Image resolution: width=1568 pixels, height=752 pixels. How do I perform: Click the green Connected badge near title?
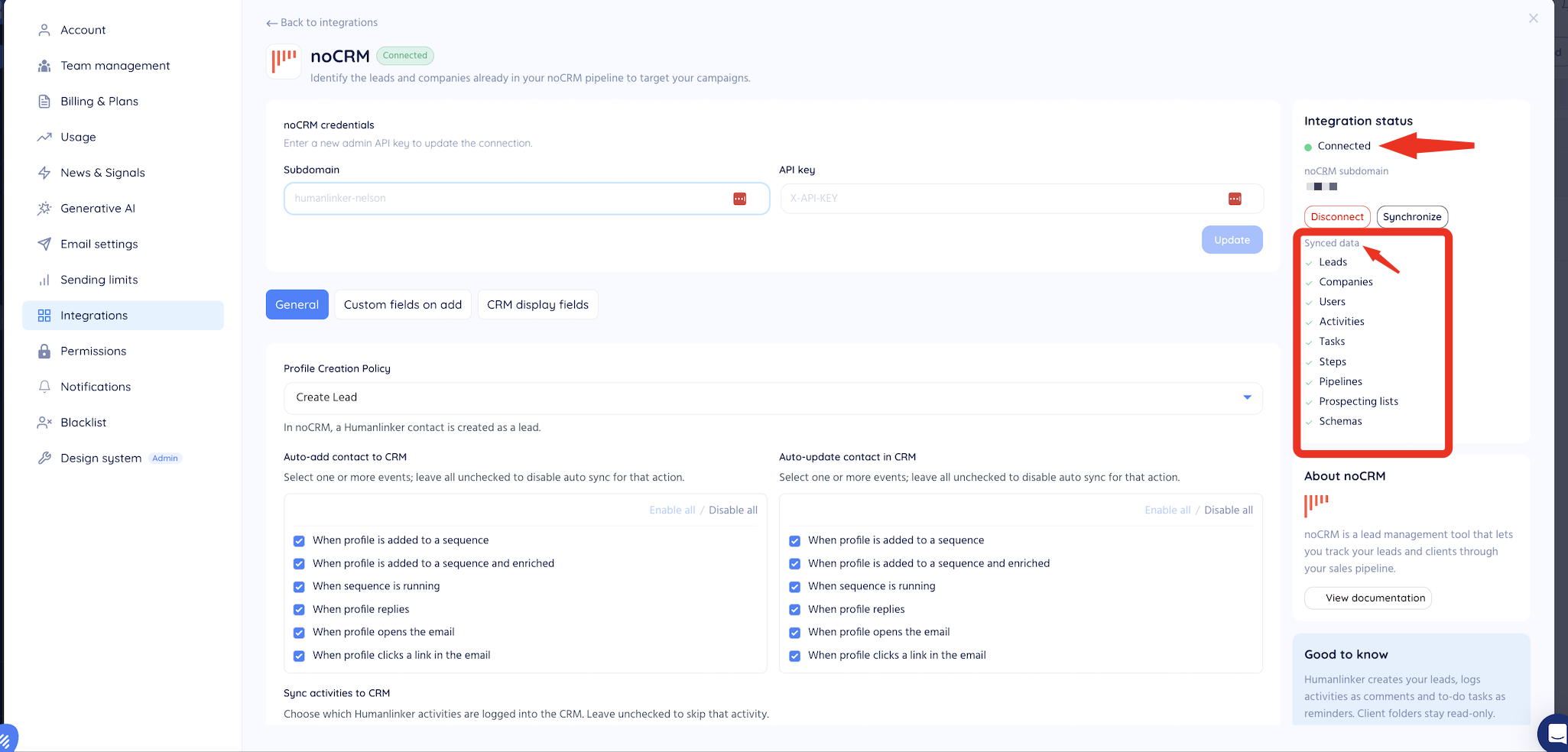point(405,56)
